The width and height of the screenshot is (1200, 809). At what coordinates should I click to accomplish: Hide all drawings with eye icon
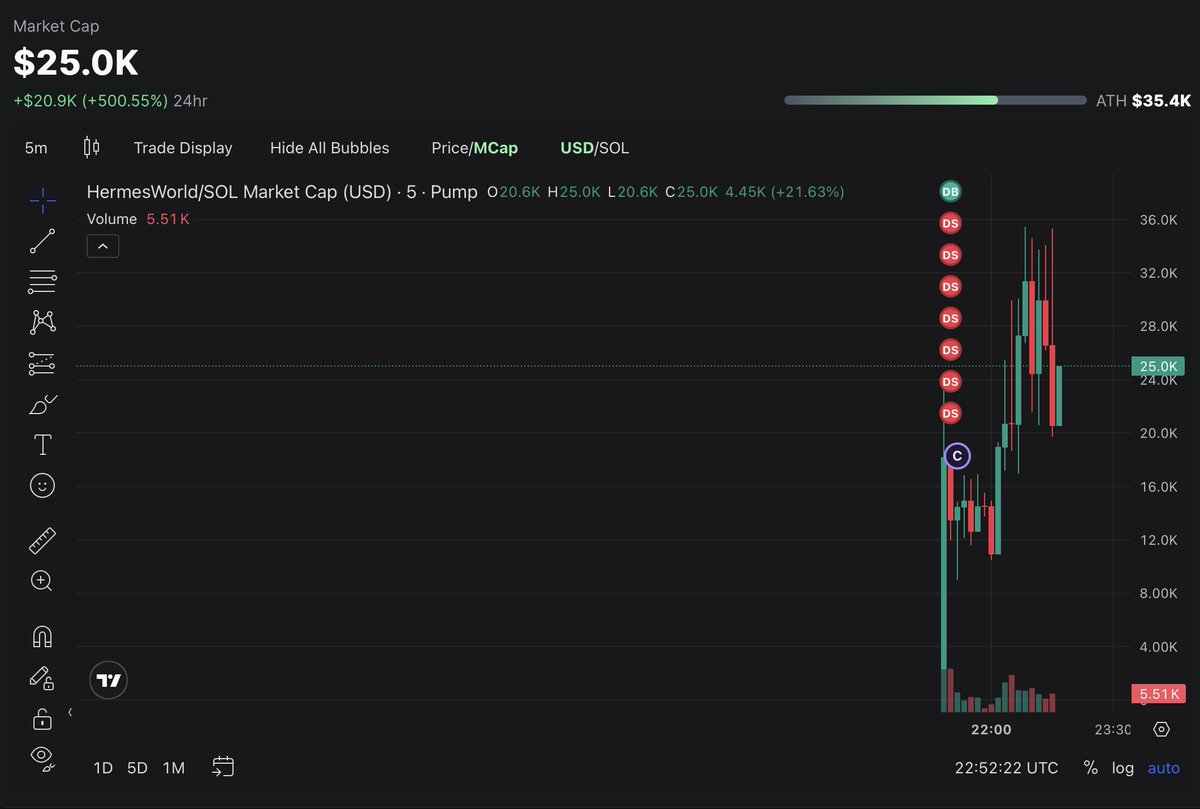(42, 759)
